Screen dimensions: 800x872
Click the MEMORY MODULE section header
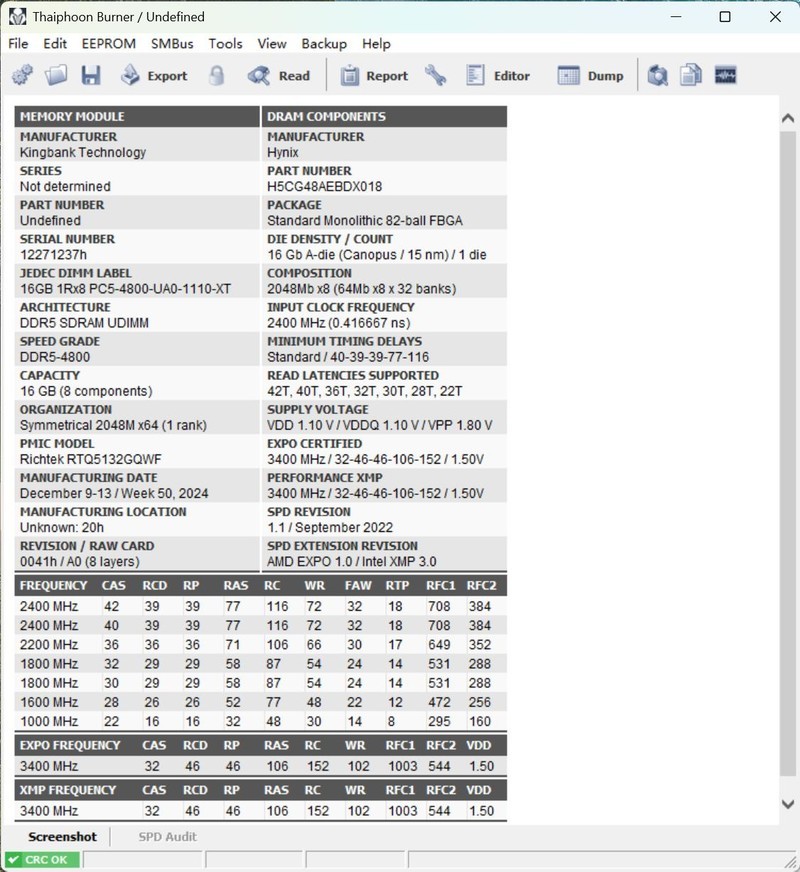coord(137,116)
